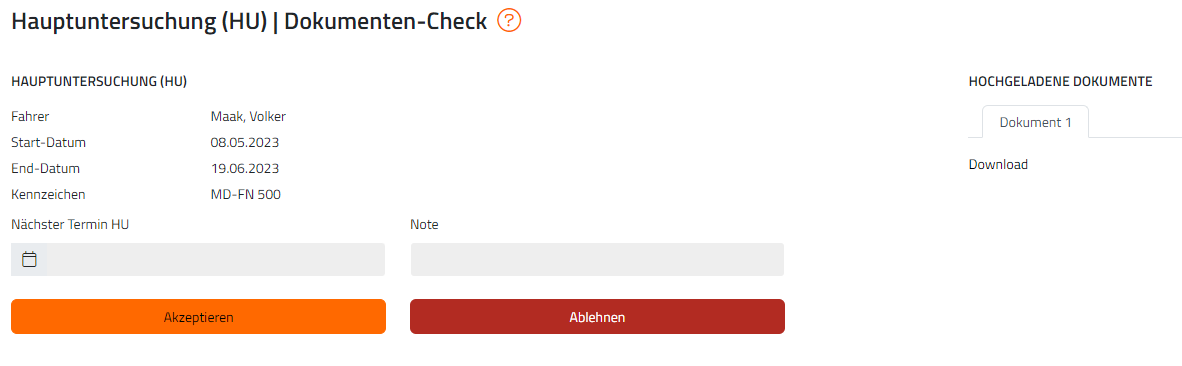Click the calendar icon for Nächster Termin HU
1182x366 pixels.
coord(29,259)
